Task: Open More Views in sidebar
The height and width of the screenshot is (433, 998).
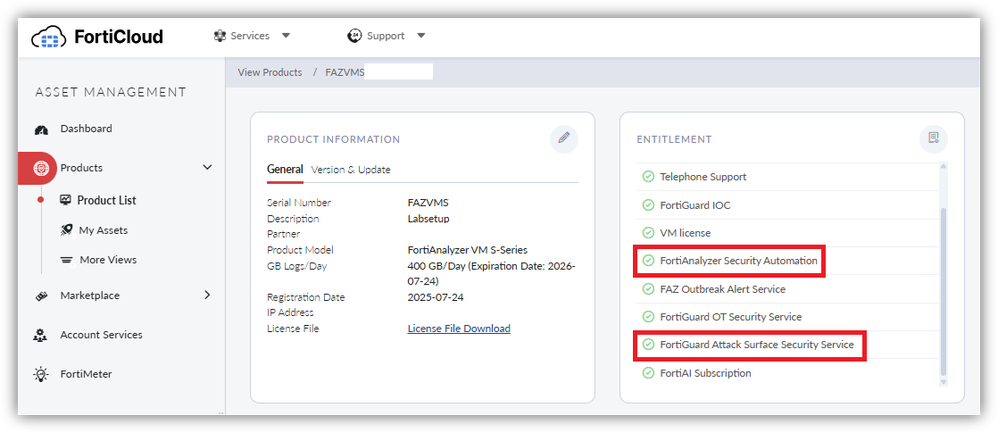Action: pyautogui.click(x=107, y=260)
